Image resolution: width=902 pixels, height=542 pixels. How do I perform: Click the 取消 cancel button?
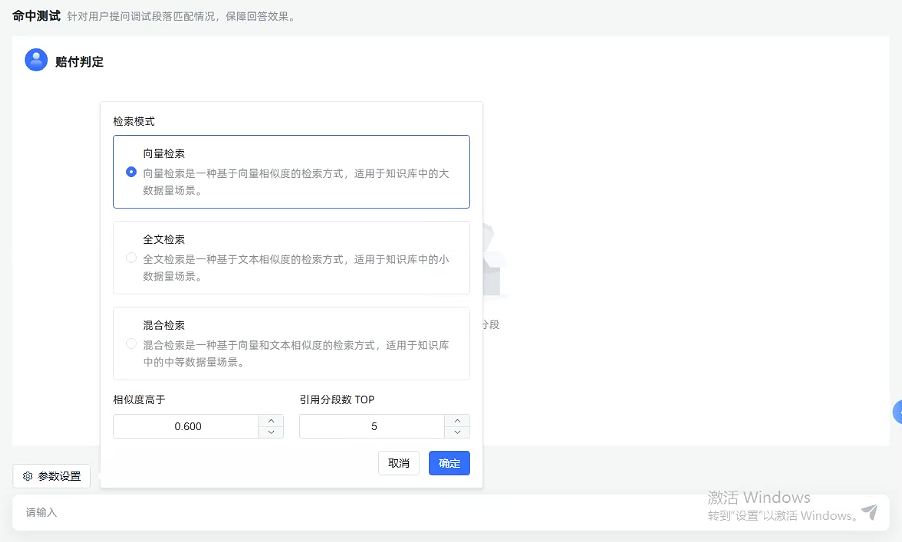coord(399,463)
